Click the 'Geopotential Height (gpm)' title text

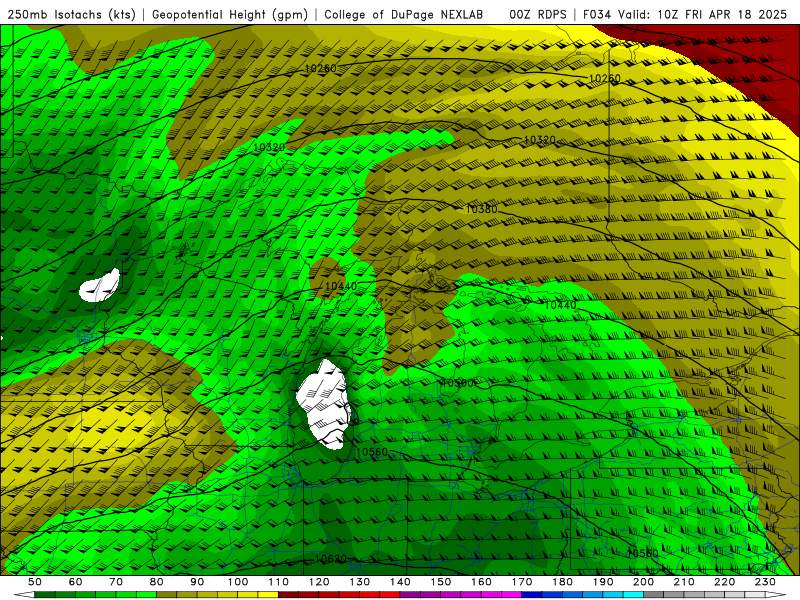pyautogui.click(x=230, y=14)
